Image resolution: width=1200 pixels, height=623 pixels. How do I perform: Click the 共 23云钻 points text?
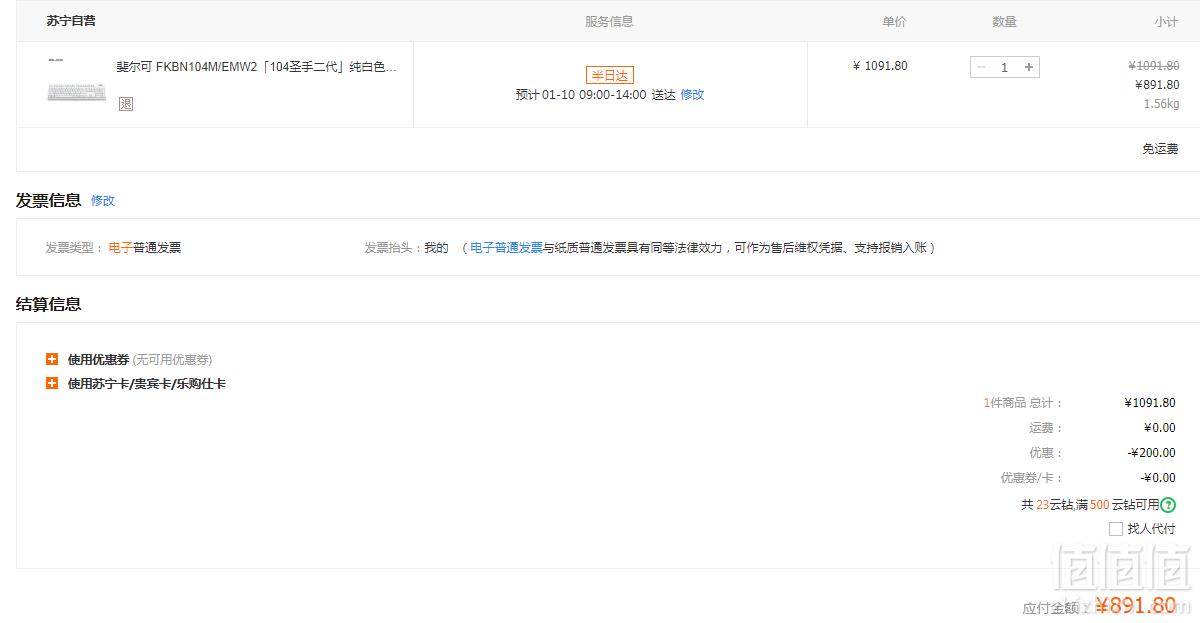[x=1048, y=505]
